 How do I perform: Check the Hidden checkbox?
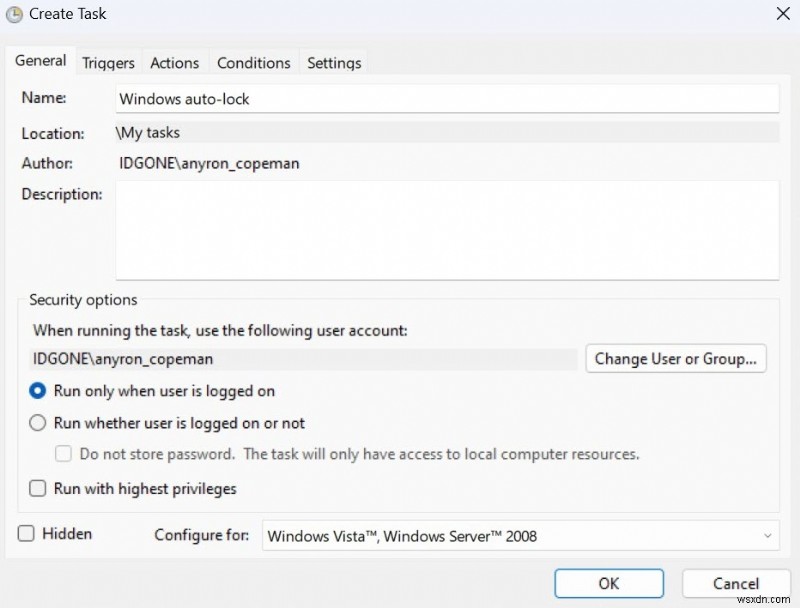tap(26, 534)
